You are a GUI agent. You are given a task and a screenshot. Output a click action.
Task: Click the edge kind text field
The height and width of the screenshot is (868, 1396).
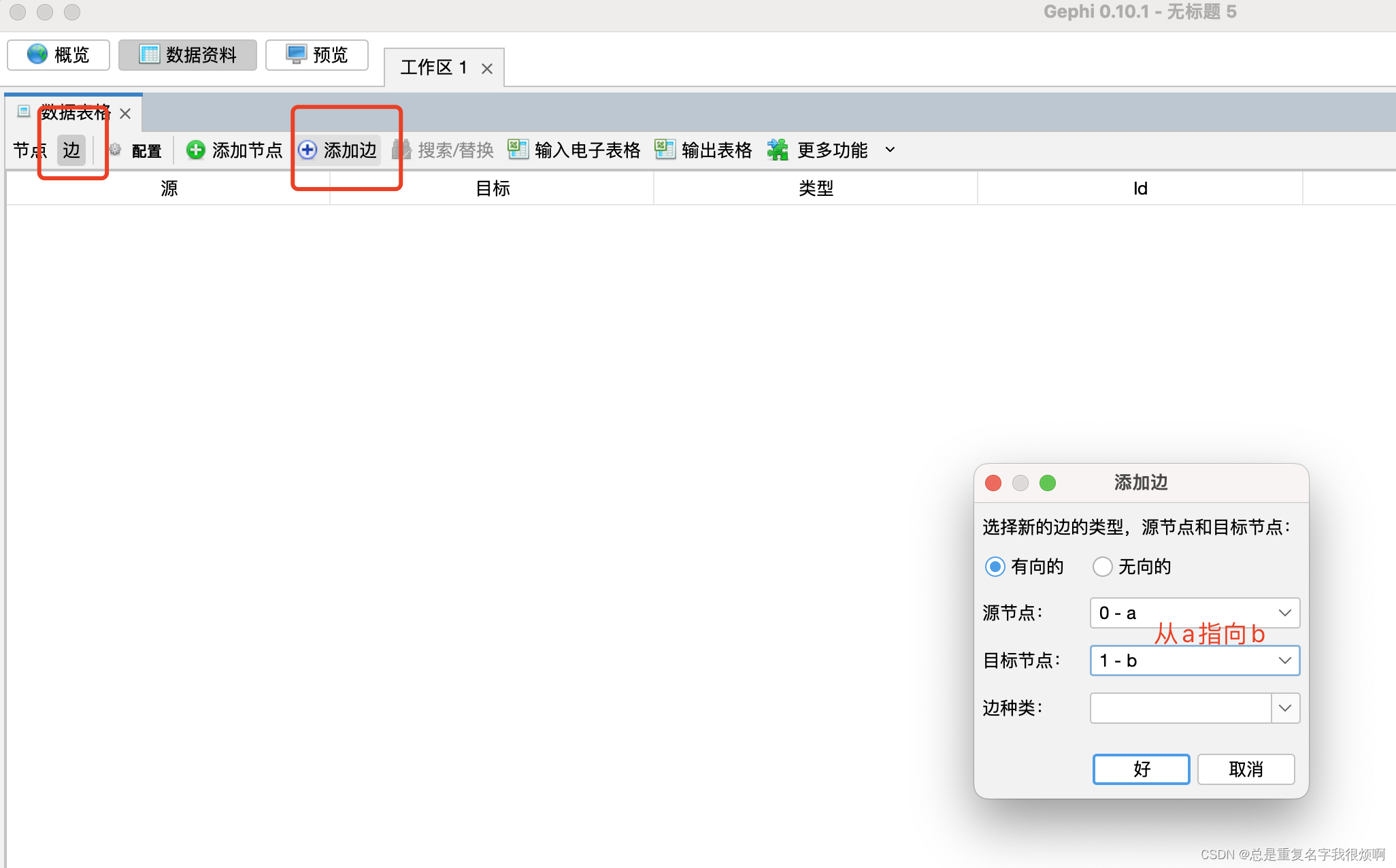[x=1180, y=708]
